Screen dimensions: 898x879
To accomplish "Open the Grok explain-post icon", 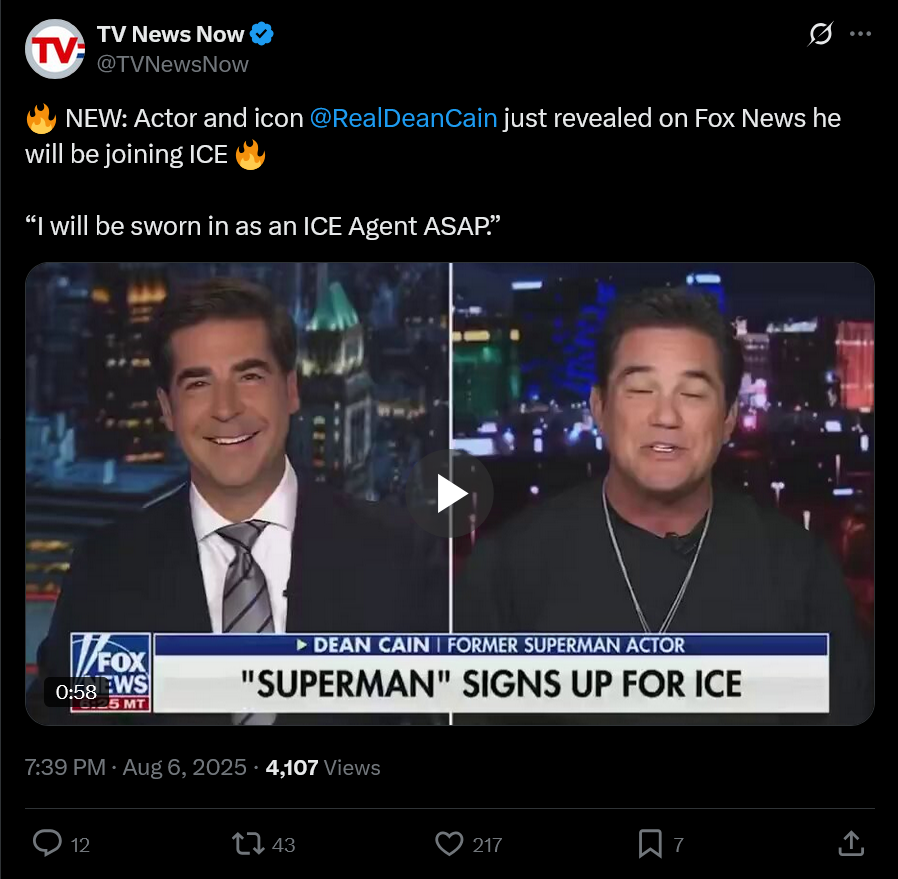I will coord(820,34).
